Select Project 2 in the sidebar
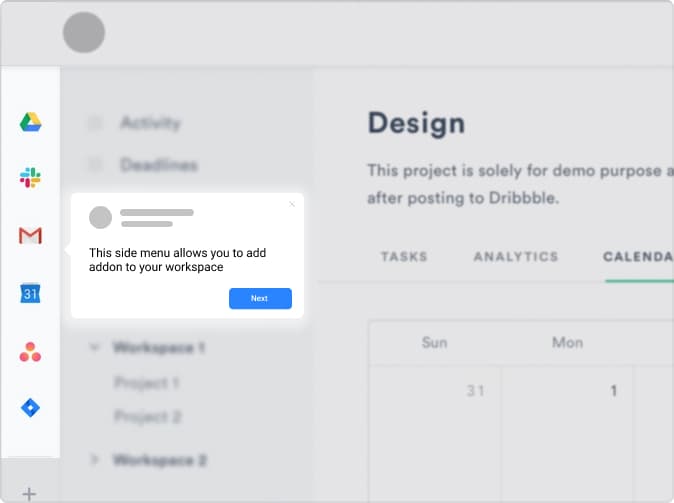Screen dimensions: 674x503 147,416
